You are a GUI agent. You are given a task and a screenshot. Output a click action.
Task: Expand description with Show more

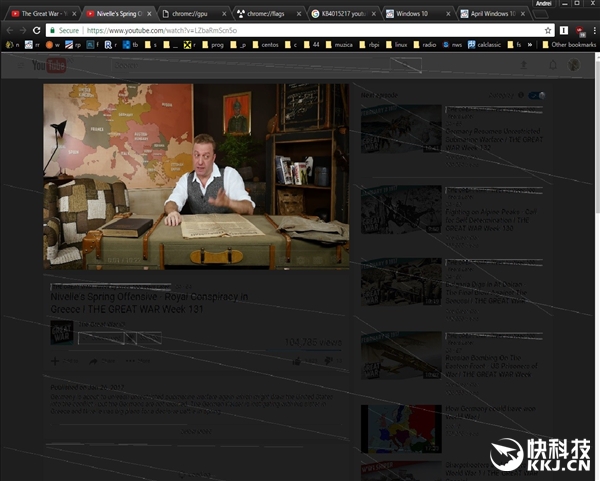pyautogui.click(x=196, y=431)
